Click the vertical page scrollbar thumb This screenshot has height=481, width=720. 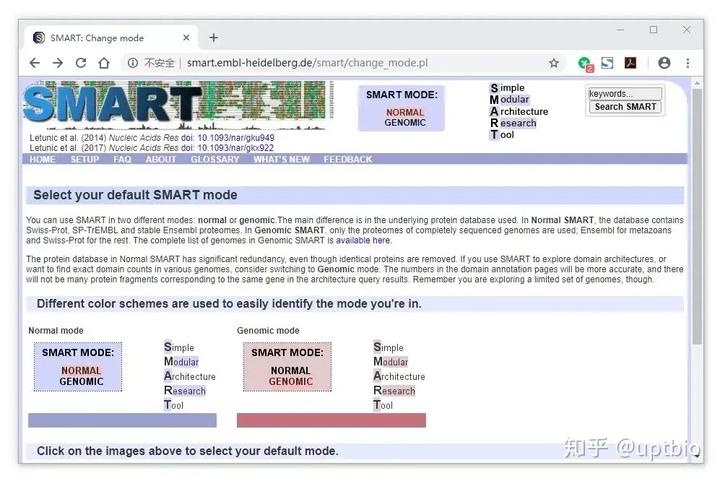click(697, 216)
